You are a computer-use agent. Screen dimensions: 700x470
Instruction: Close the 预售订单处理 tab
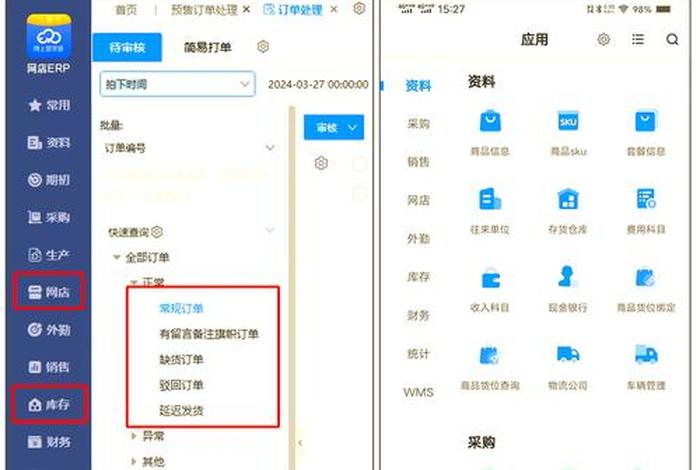coord(246,9)
